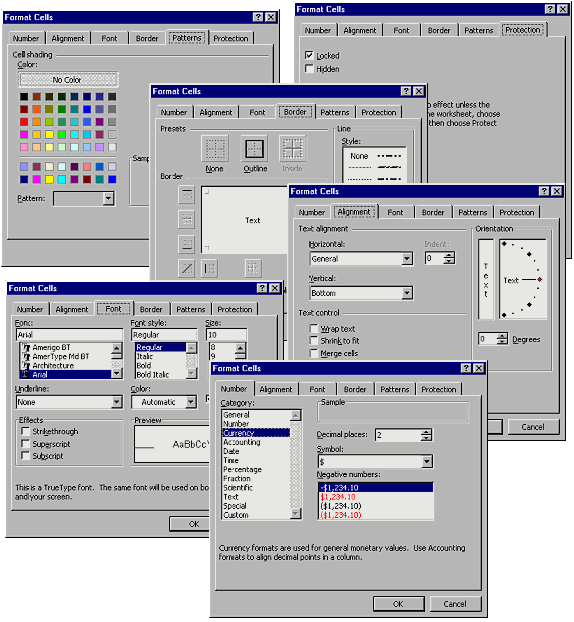Click the No Color button
The width and height of the screenshot is (574, 622).
coord(67,80)
